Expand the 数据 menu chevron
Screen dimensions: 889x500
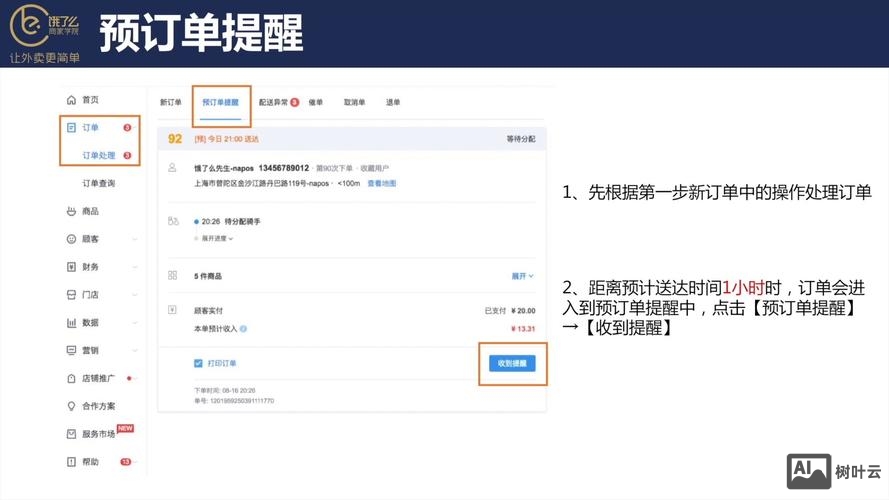(x=135, y=323)
